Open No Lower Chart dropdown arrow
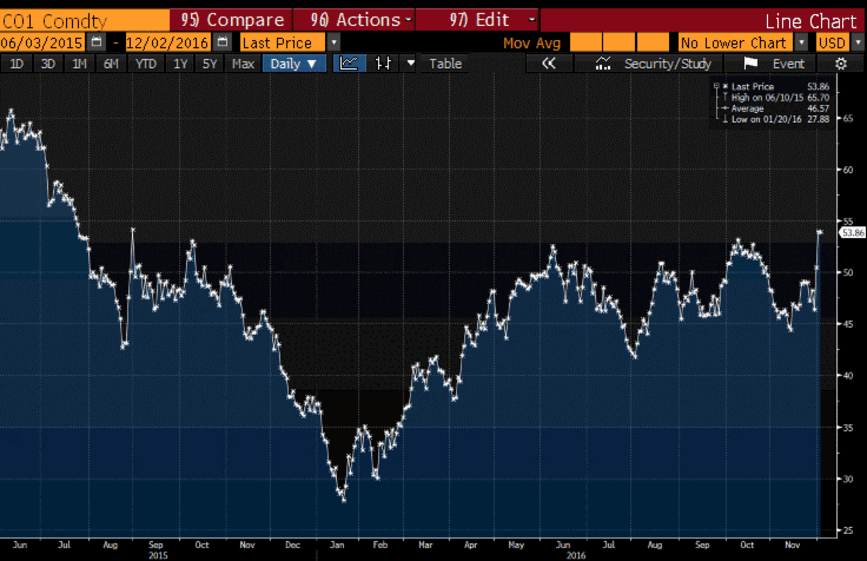The image size is (867, 561). pyautogui.click(x=802, y=42)
